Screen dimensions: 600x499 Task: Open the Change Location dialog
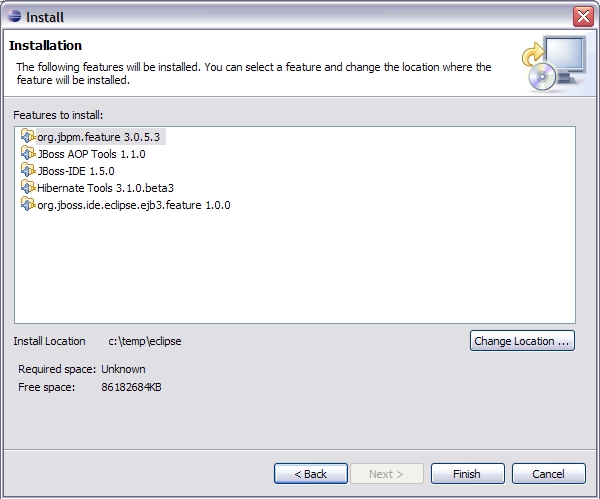pyautogui.click(x=522, y=341)
